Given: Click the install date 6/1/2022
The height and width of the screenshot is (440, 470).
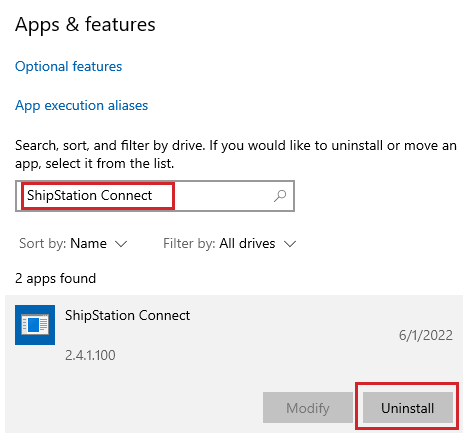Looking at the screenshot, I should 426,335.
